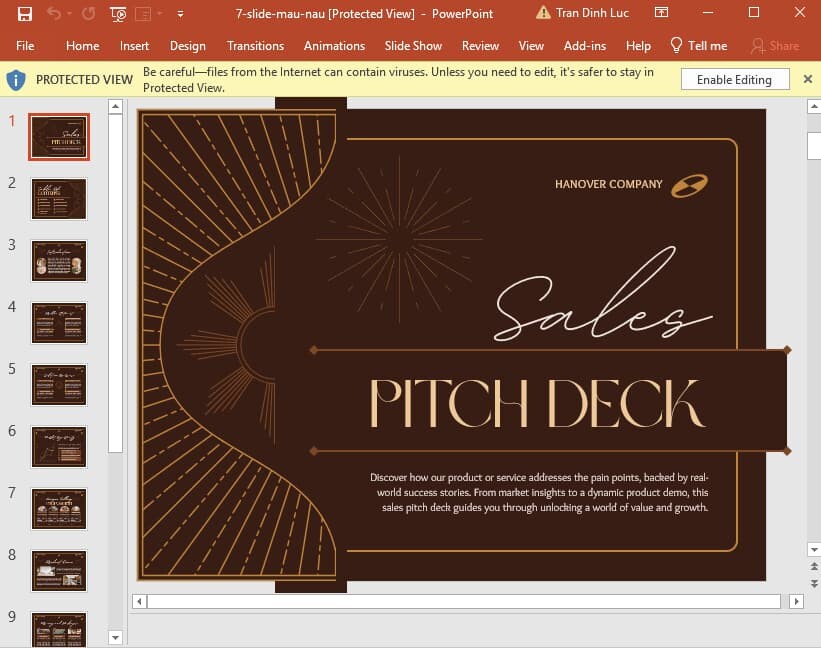Switch to the Insert tab
The image size is (821, 648).
pos(134,46)
